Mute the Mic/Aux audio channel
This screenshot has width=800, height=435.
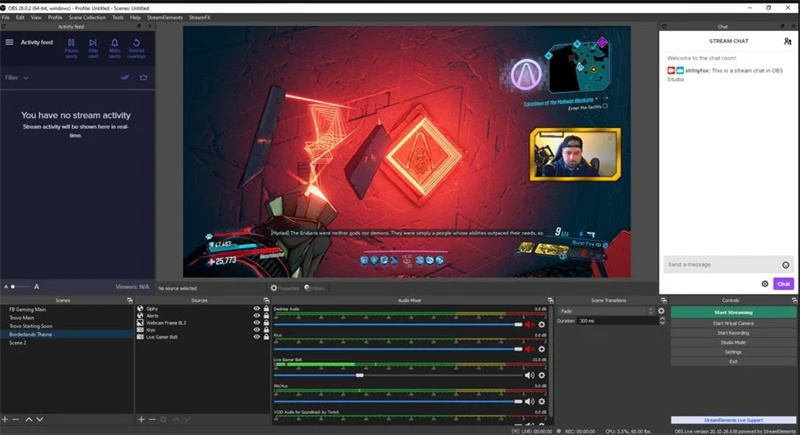[530, 401]
